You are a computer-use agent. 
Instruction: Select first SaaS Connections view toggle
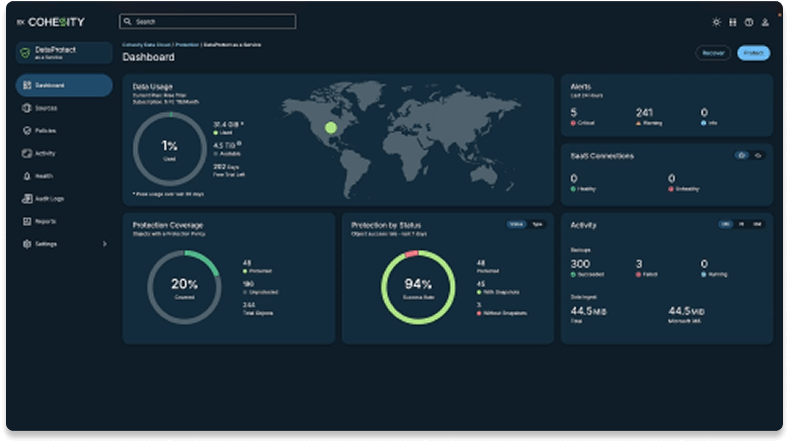[x=741, y=156]
